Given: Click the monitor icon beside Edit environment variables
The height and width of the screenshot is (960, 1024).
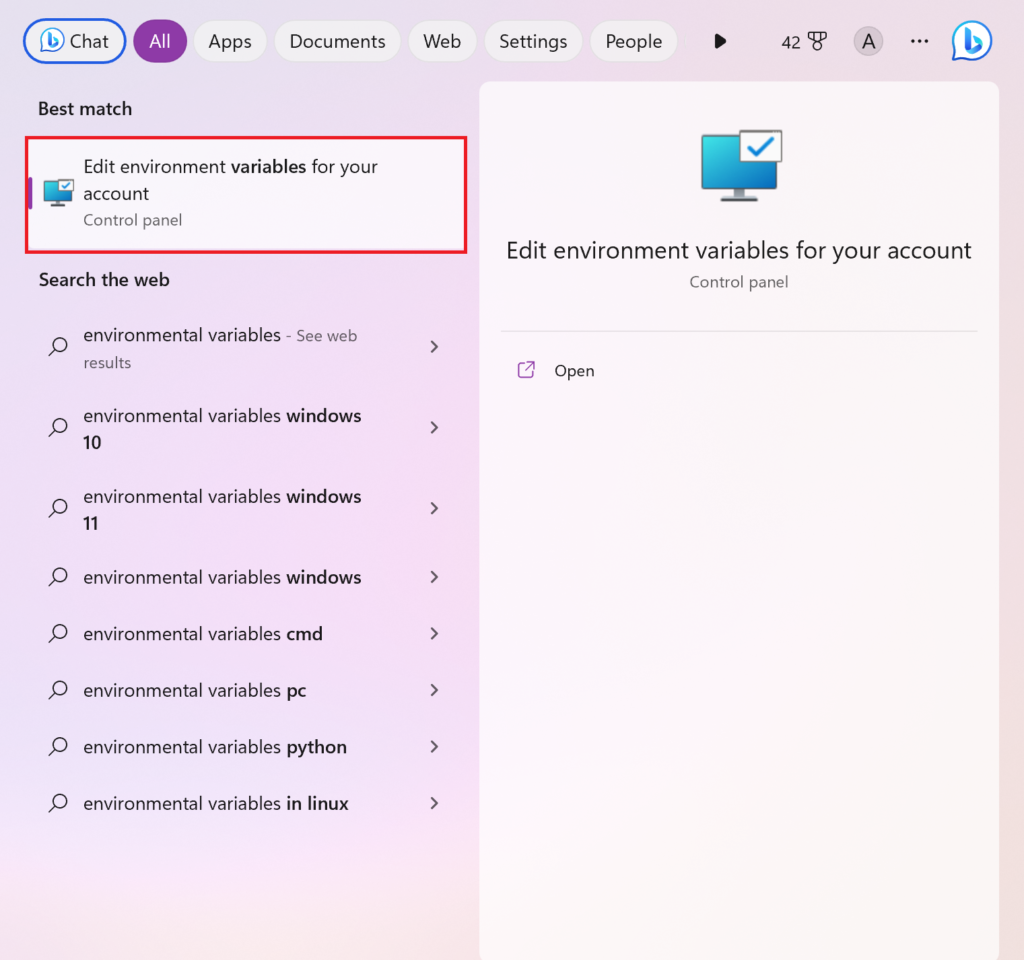Looking at the screenshot, I should pyautogui.click(x=57, y=192).
